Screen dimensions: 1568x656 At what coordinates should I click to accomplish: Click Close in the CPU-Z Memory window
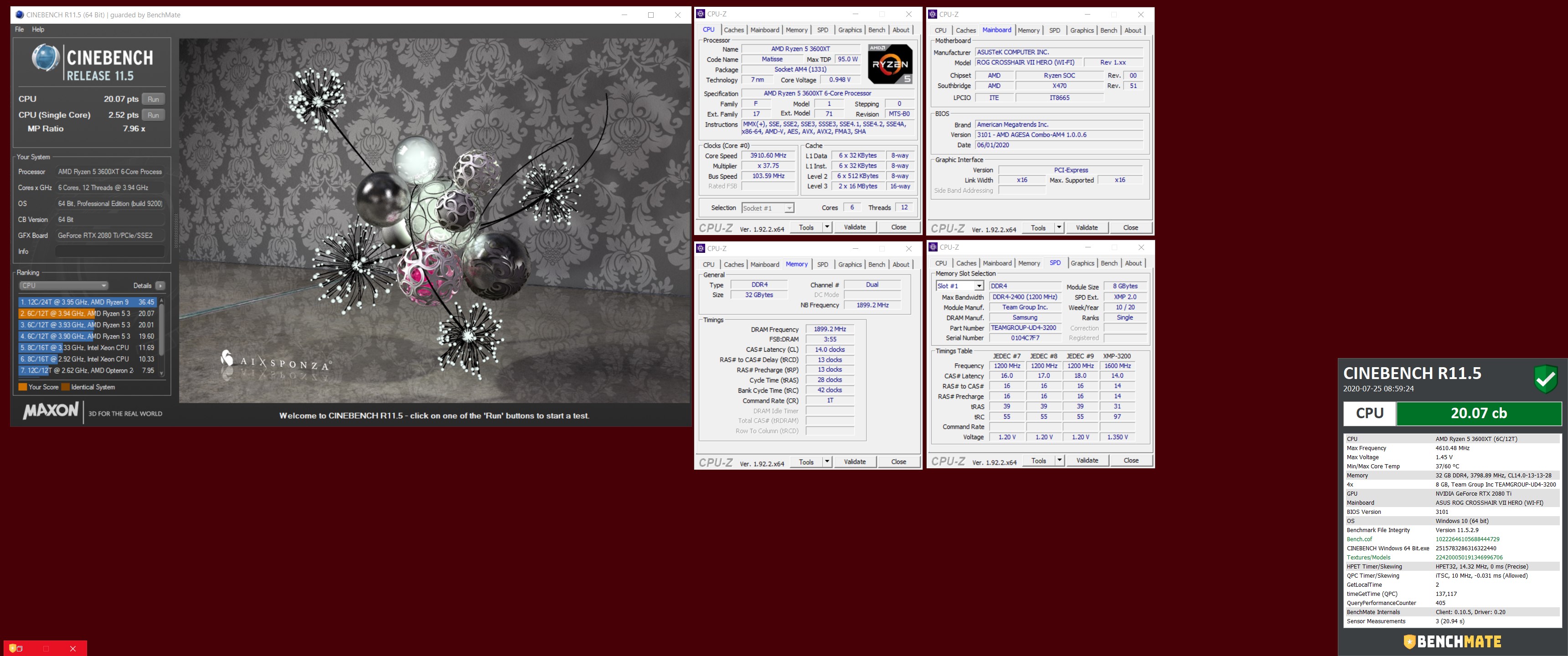click(x=898, y=462)
